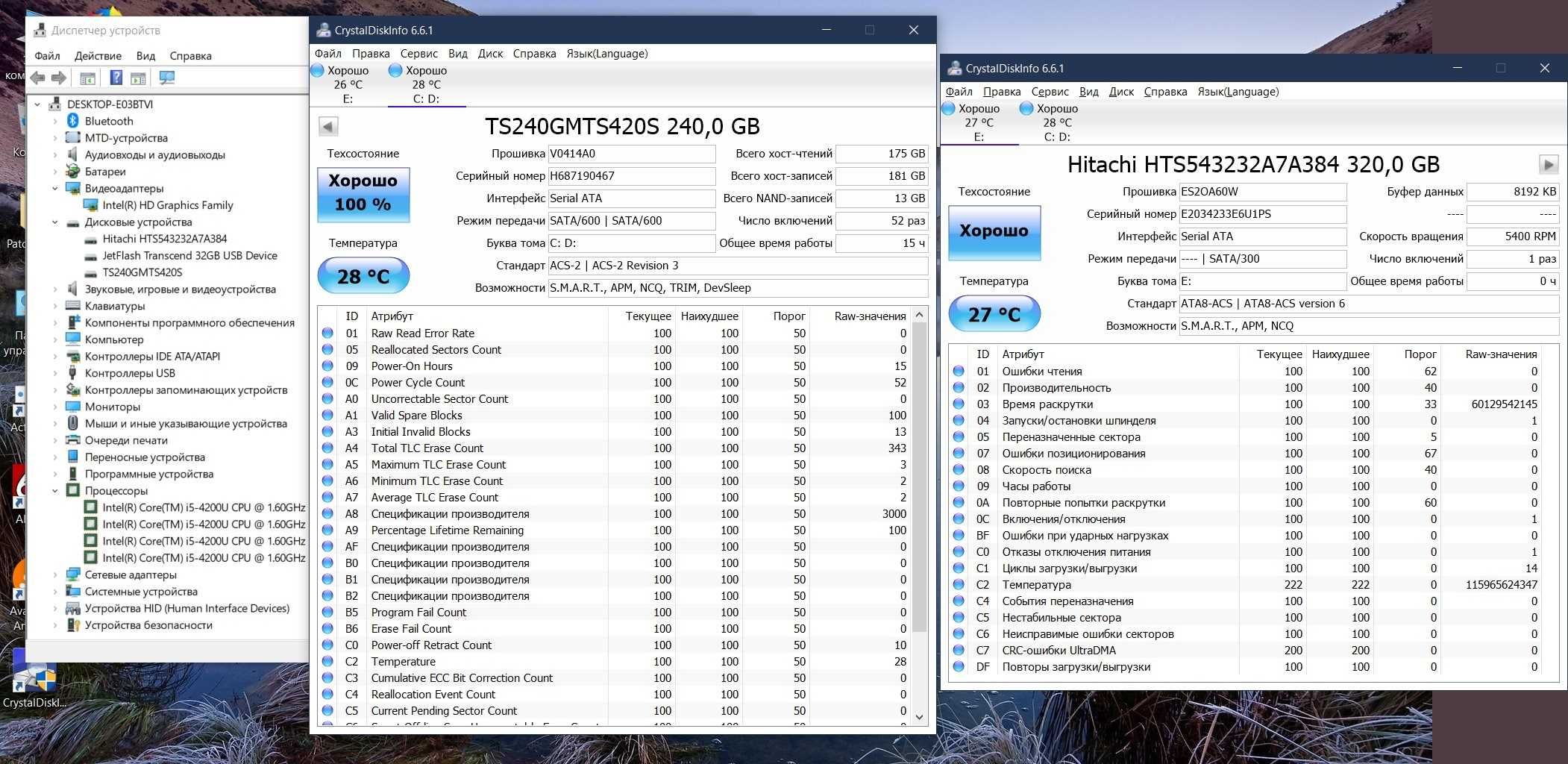Expand Контроллеры USB node
Viewport: 1568px width, 764px height.
click(55, 373)
